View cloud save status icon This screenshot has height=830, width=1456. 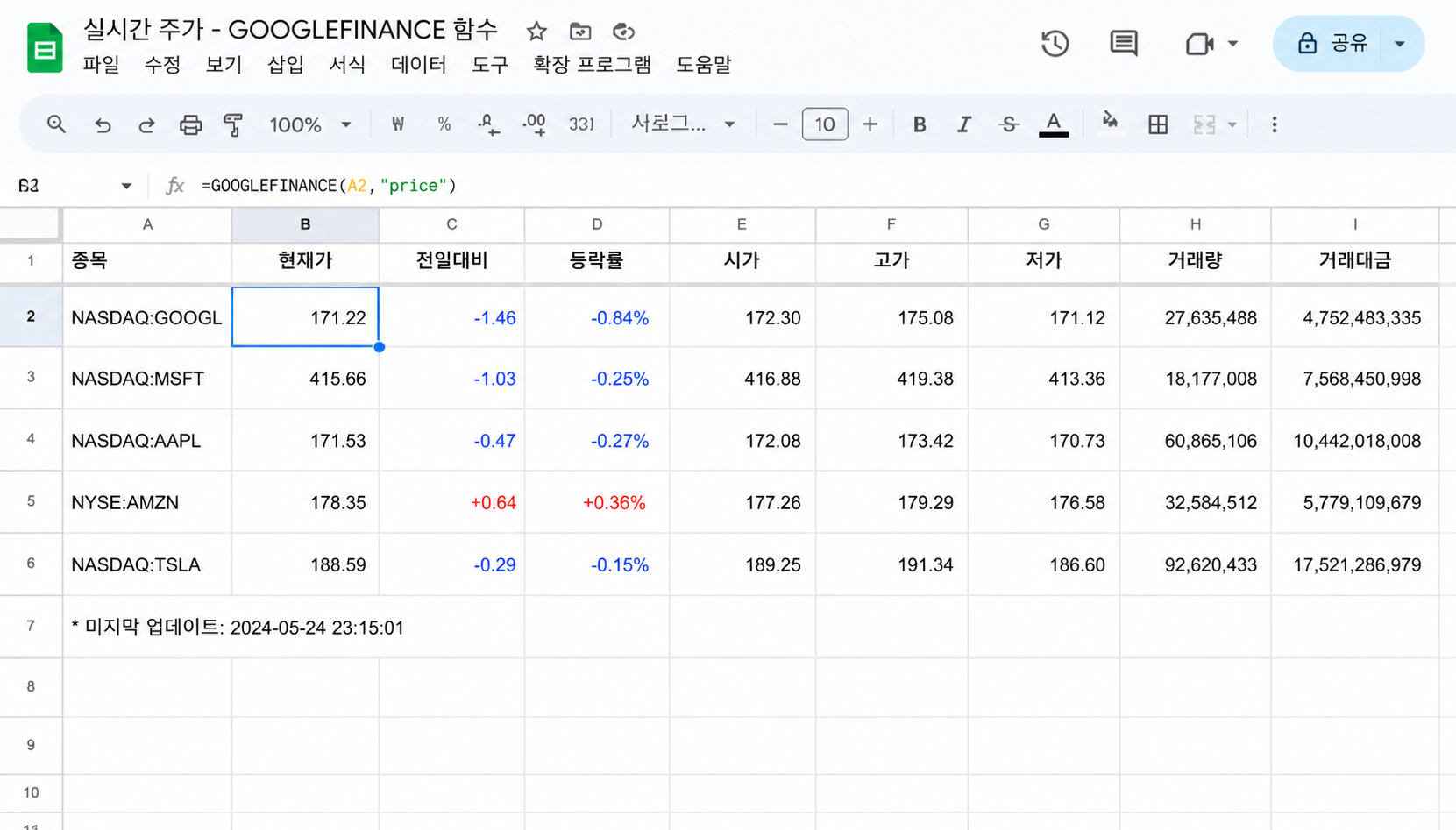[x=623, y=32]
